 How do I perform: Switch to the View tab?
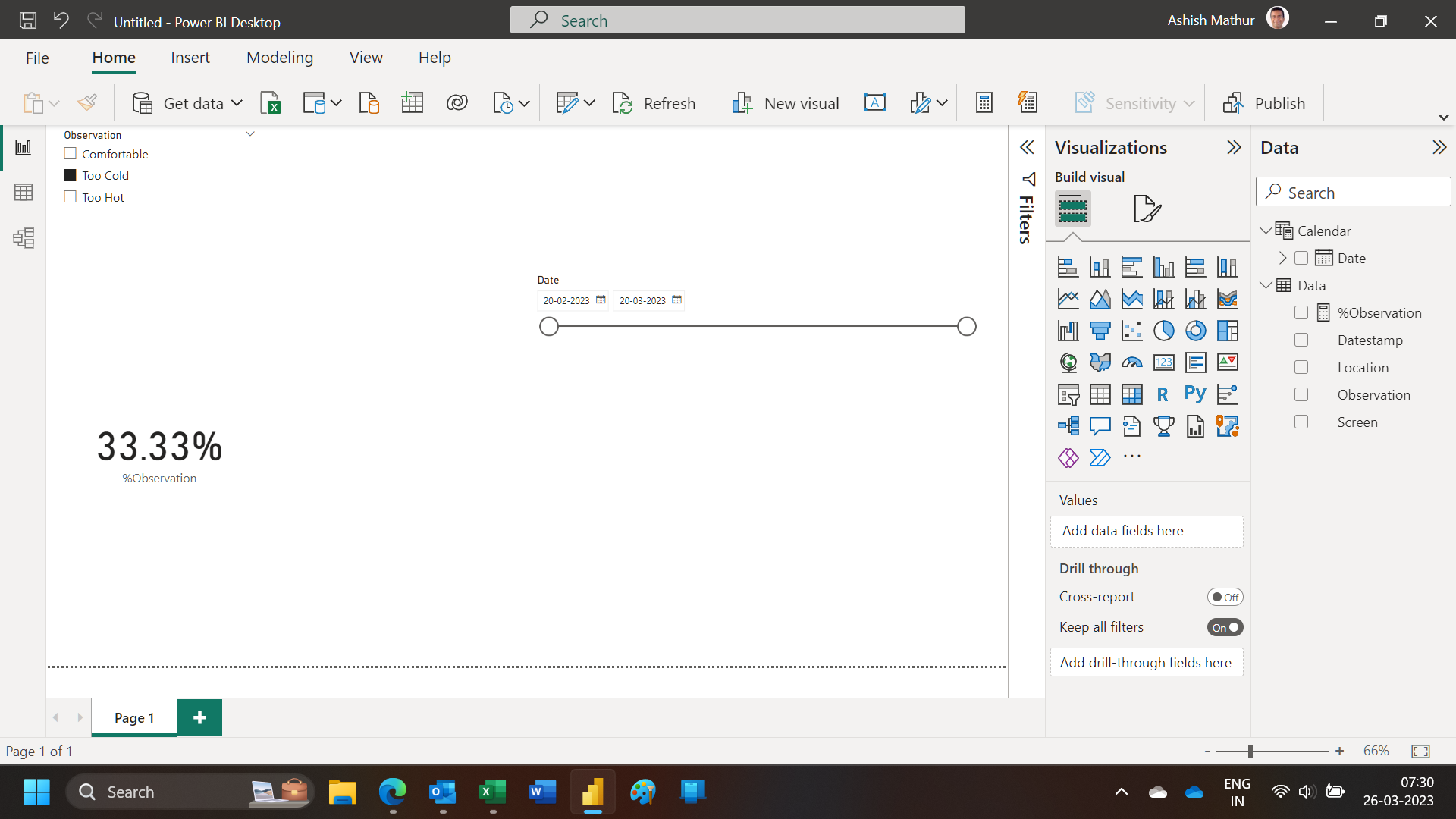366,58
